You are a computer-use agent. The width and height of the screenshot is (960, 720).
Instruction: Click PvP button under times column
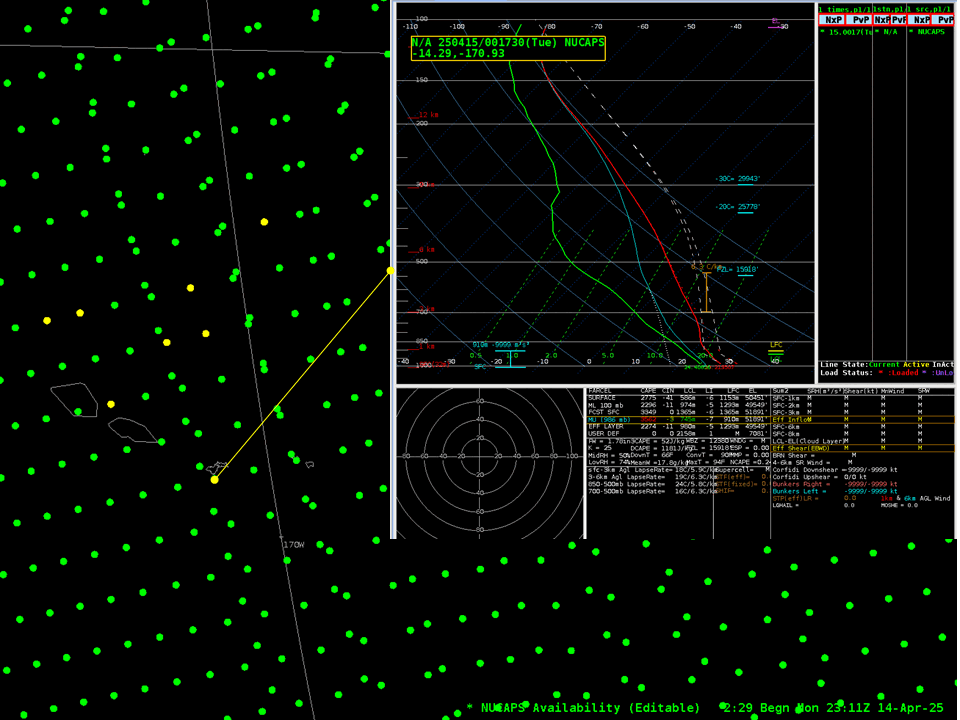click(x=859, y=20)
